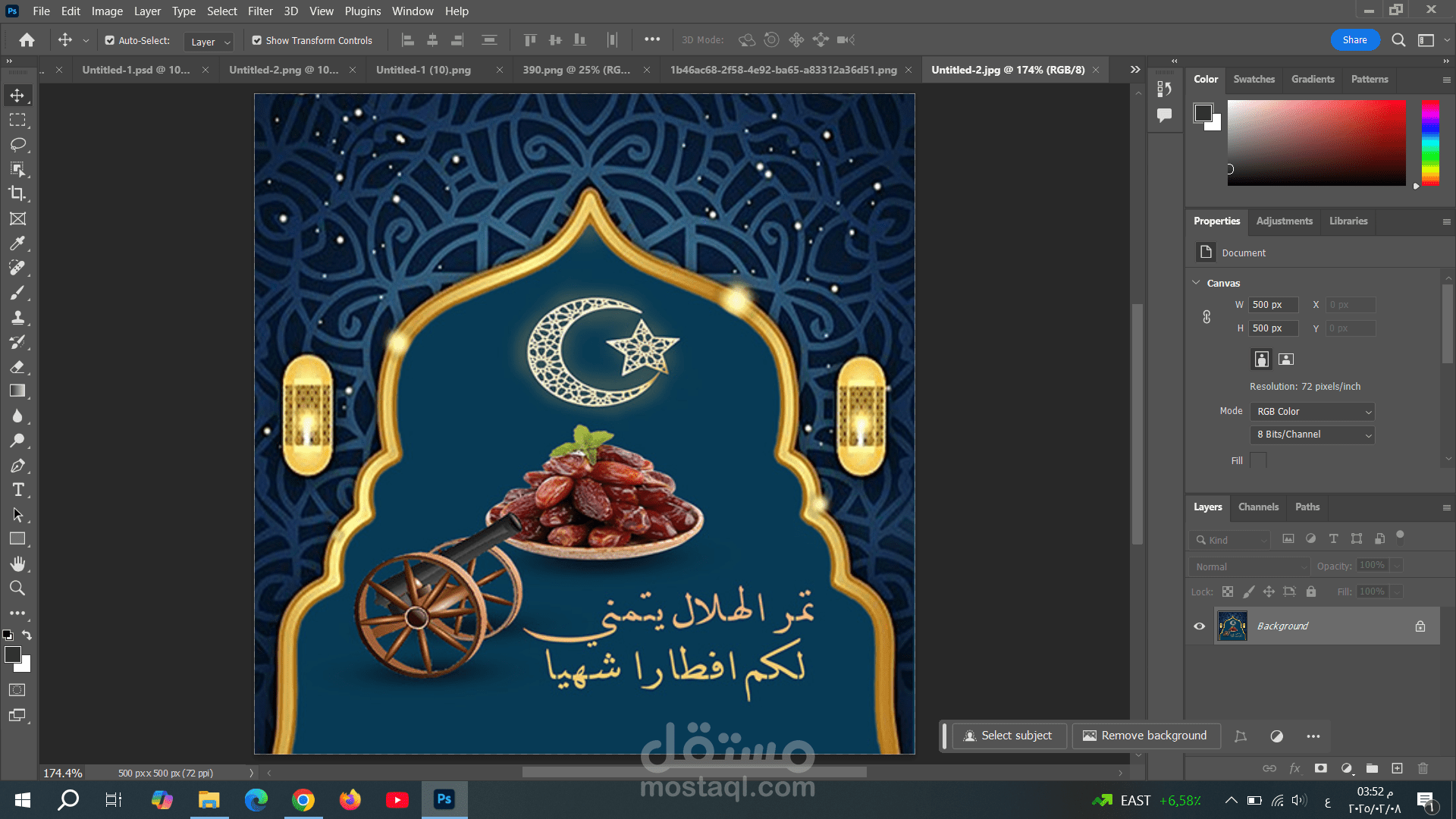Click the Select subject button
Viewport: 1456px width, 819px height.
pyautogui.click(x=1009, y=736)
